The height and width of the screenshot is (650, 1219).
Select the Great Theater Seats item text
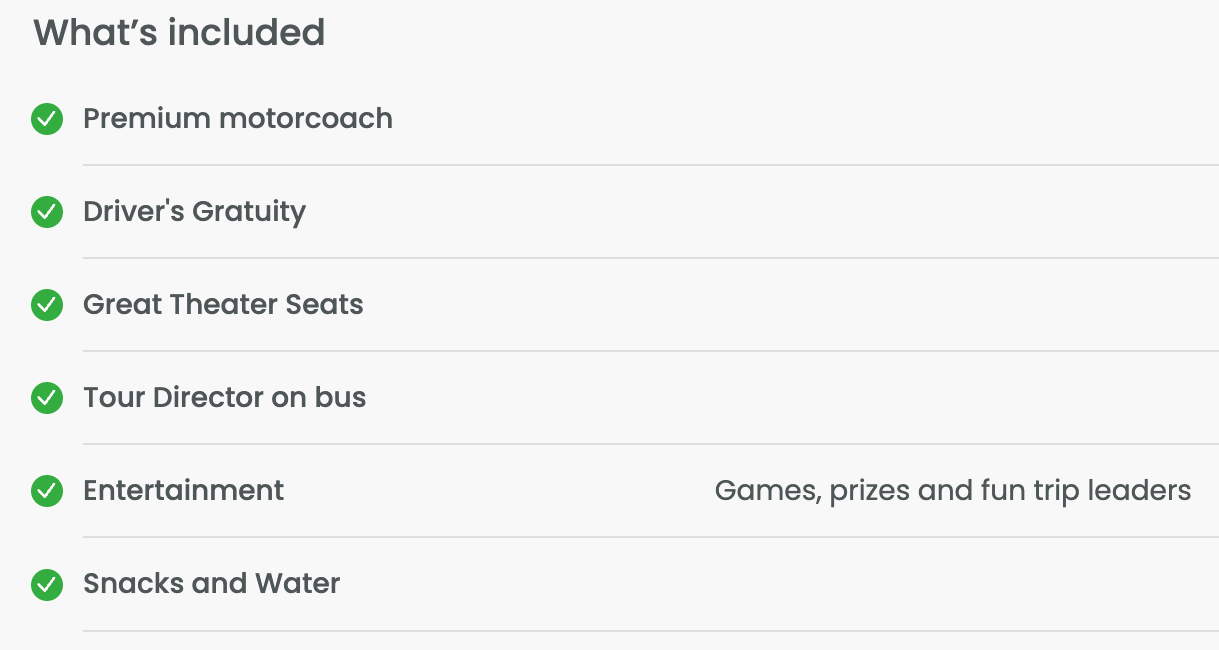click(223, 304)
